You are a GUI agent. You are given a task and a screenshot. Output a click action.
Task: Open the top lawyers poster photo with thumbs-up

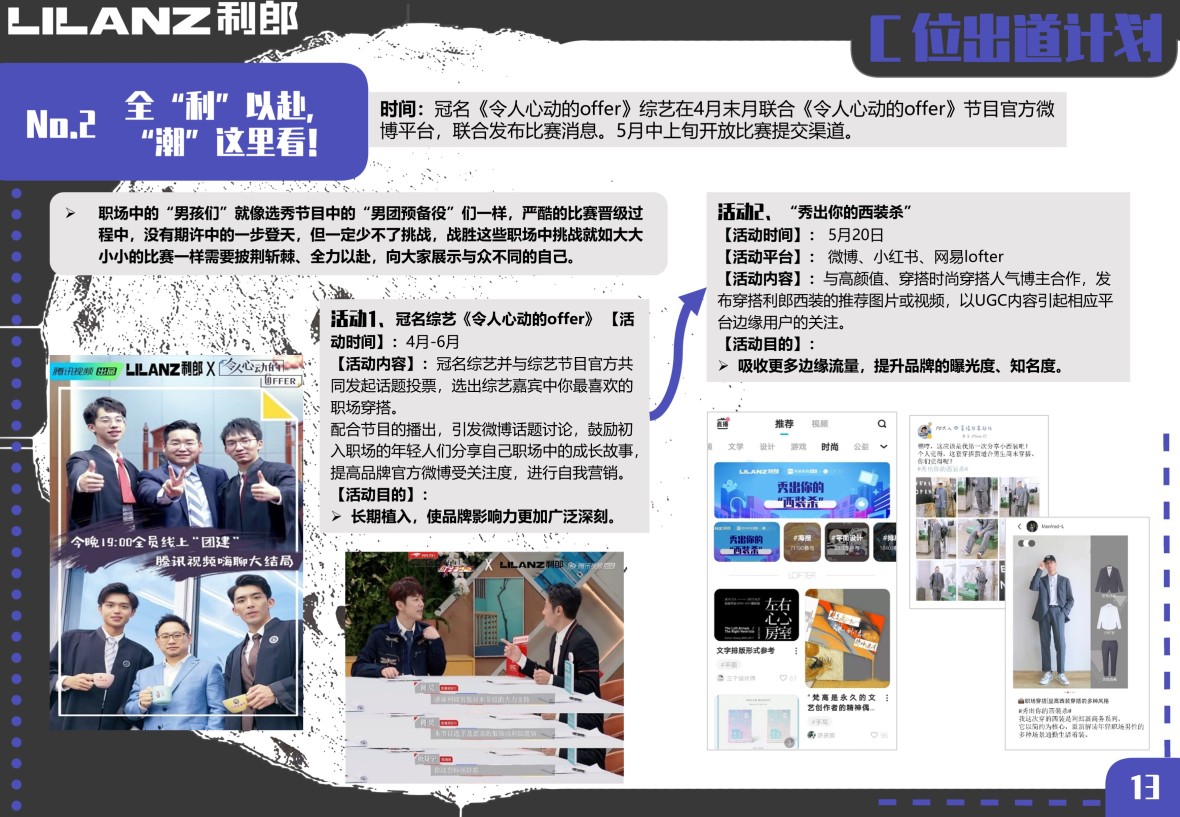(x=178, y=456)
